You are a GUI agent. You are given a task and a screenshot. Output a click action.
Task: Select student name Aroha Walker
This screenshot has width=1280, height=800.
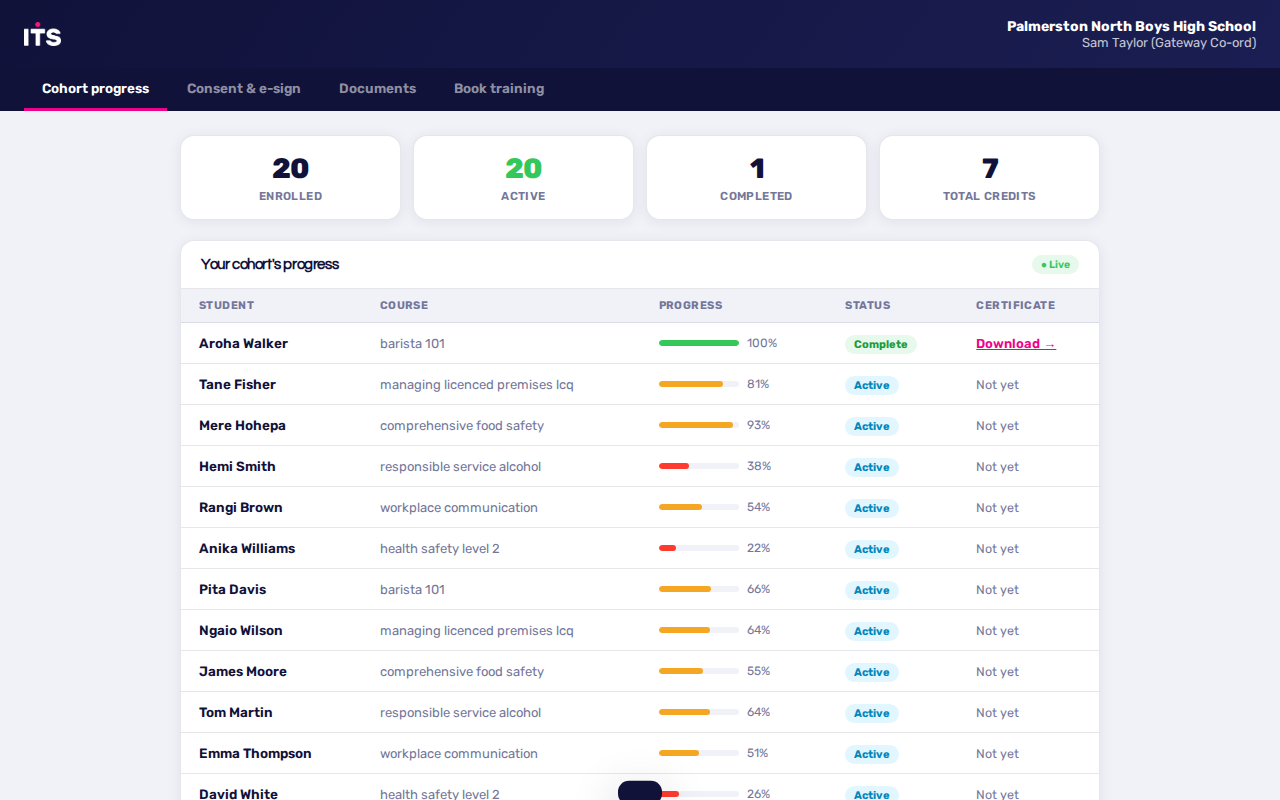coord(243,344)
